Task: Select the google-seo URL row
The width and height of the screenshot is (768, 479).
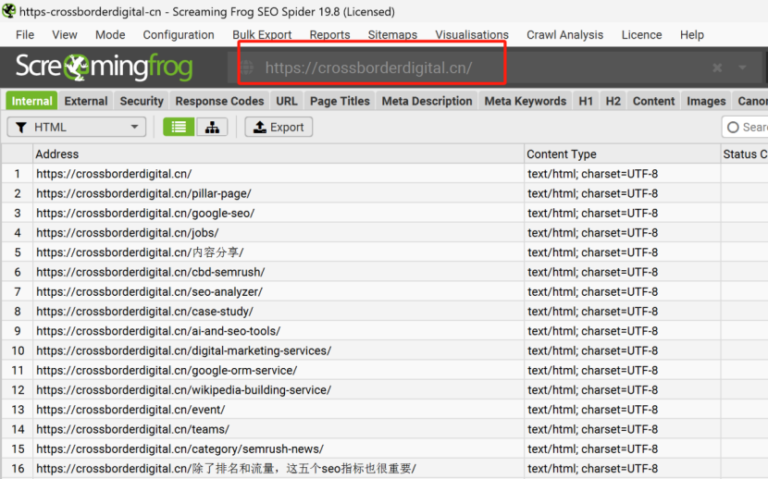Action: coord(146,213)
